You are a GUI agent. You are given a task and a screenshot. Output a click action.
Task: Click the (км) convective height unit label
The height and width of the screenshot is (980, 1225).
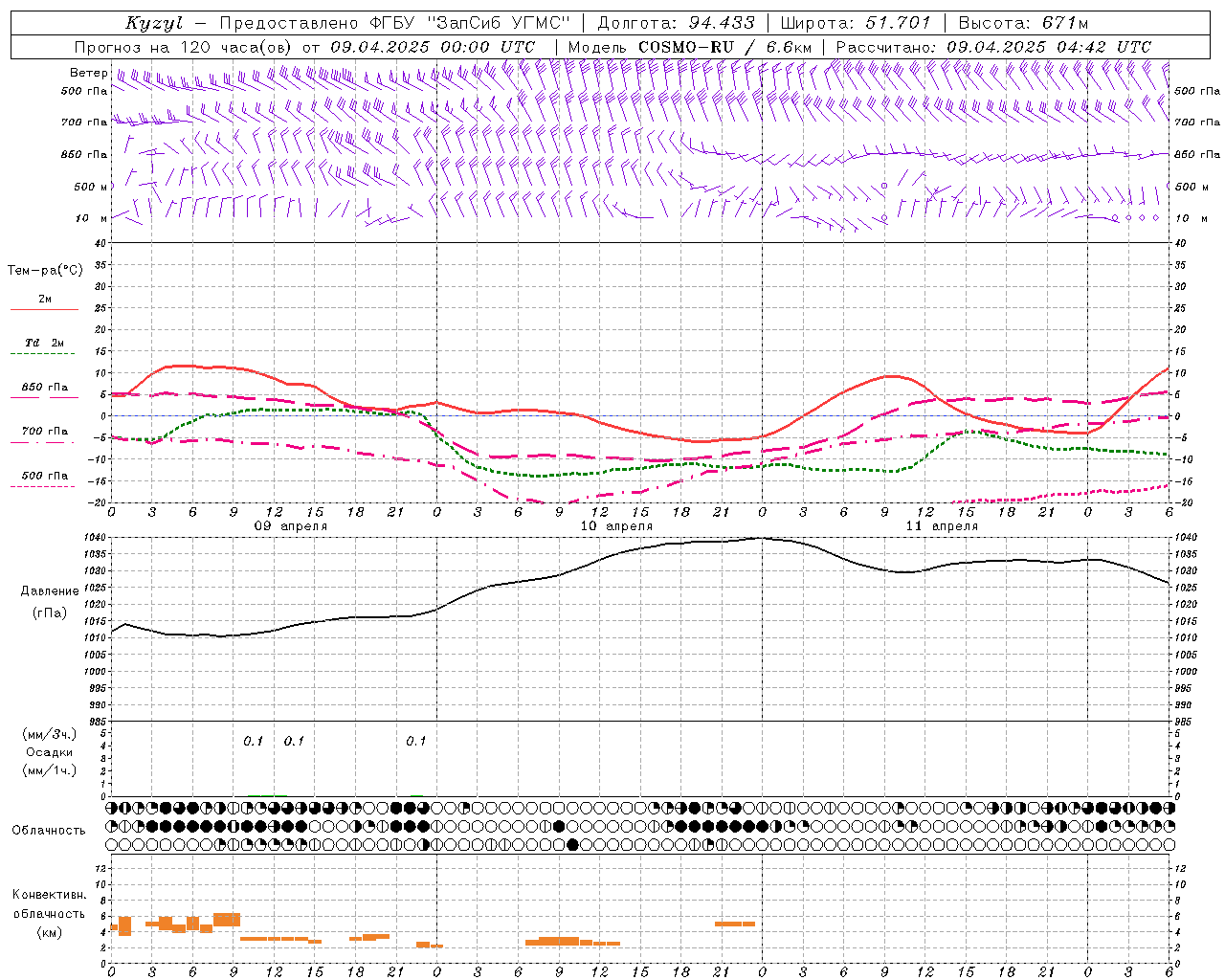click(49, 932)
